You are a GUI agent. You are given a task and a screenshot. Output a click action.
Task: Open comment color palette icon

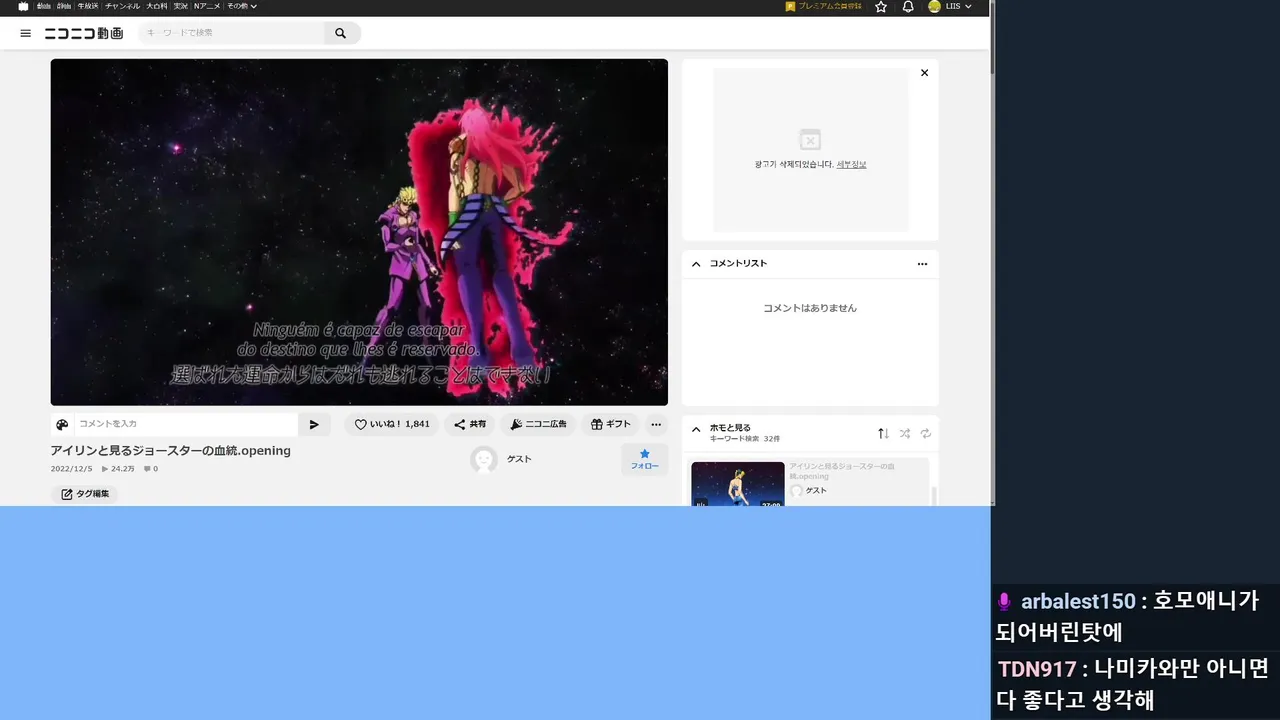(x=62, y=424)
